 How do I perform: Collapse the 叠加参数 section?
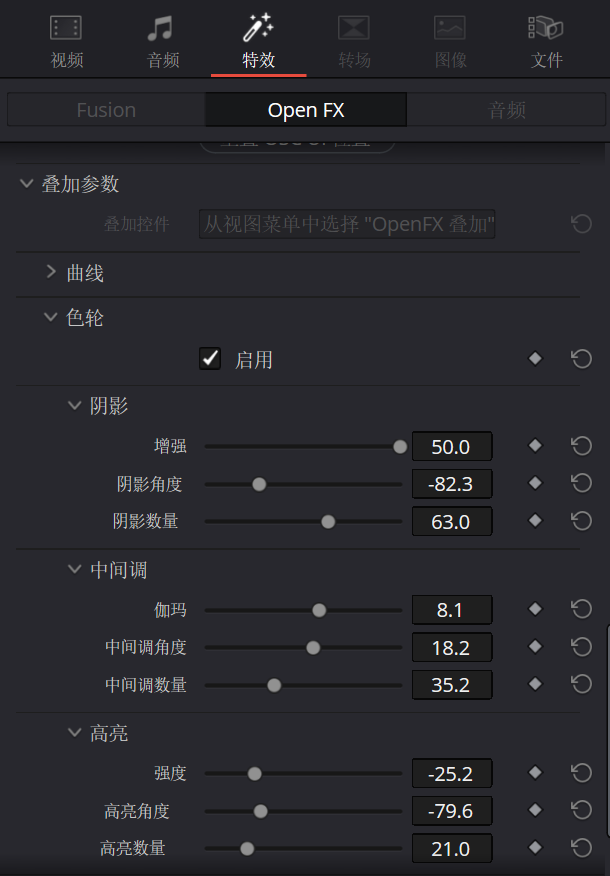(26, 184)
